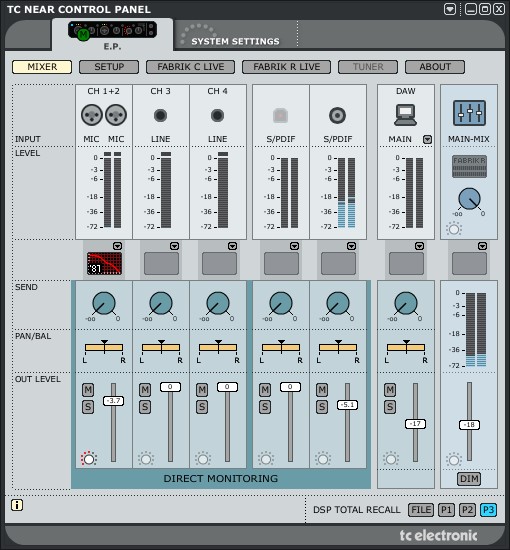Image resolution: width=510 pixels, height=550 pixels.
Task: Click the MAIN-MIX reverb level knob
Action: [x=469, y=199]
